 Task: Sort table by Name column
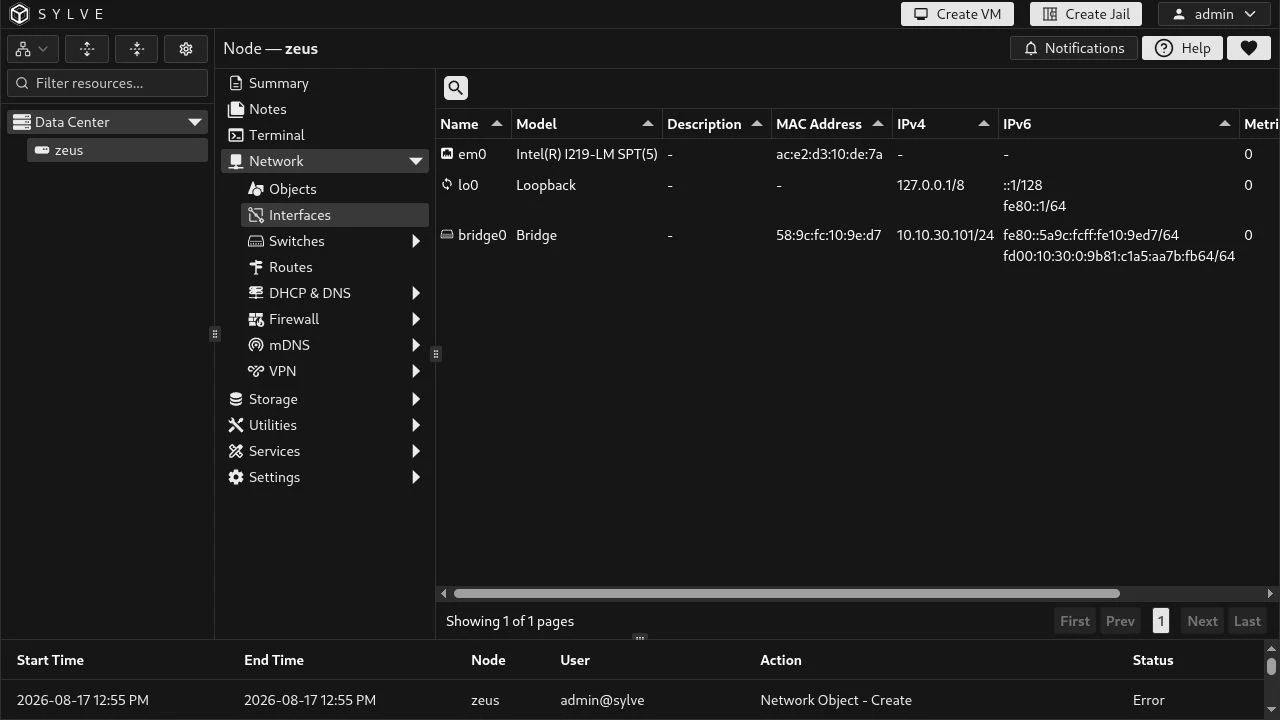tap(473, 124)
